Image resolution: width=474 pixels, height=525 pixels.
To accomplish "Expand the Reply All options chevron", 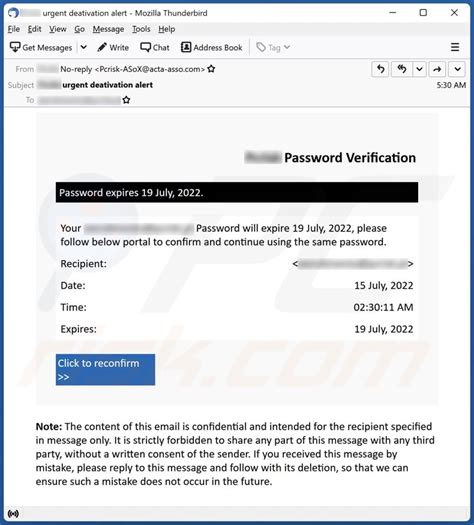I will tap(419, 69).
